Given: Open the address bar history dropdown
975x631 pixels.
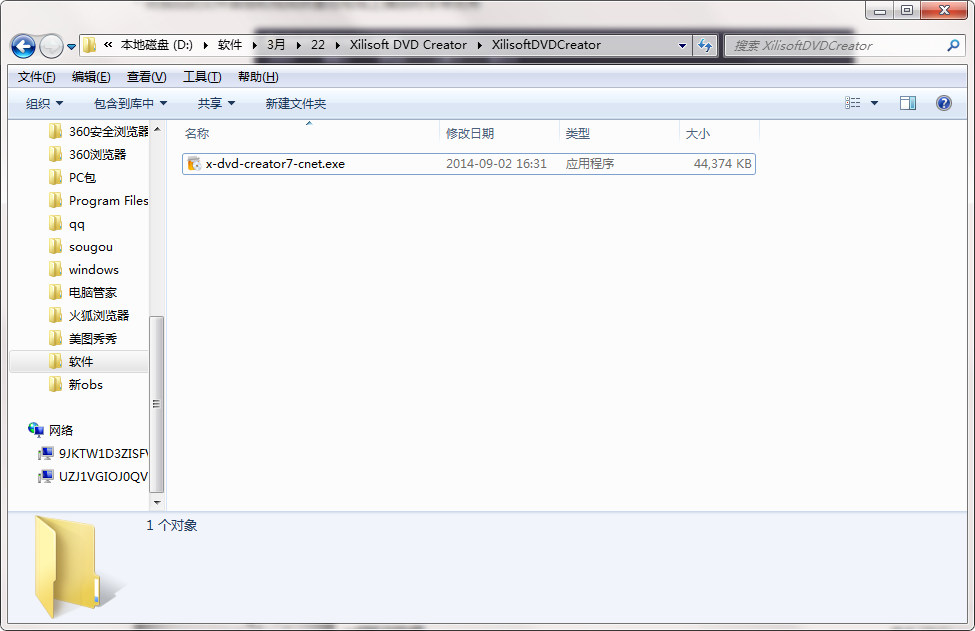Looking at the screenshot, I should click(x=682, y=45).
